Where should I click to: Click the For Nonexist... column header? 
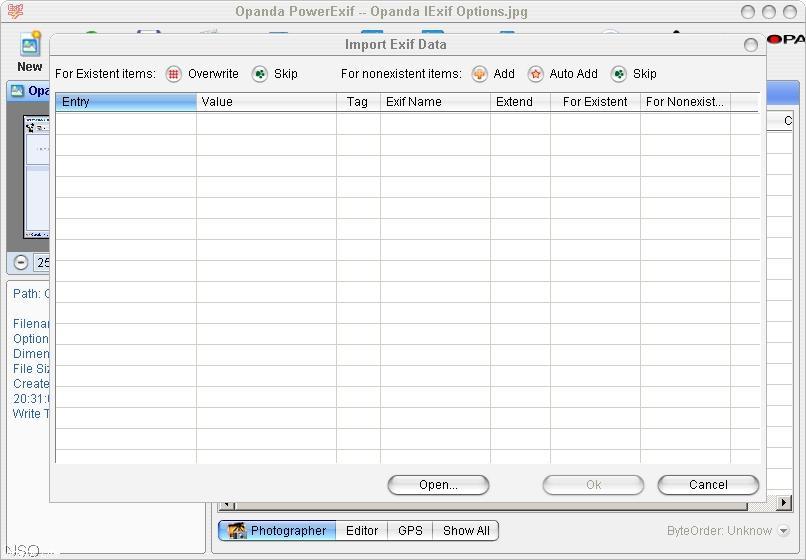coord(685,102)
